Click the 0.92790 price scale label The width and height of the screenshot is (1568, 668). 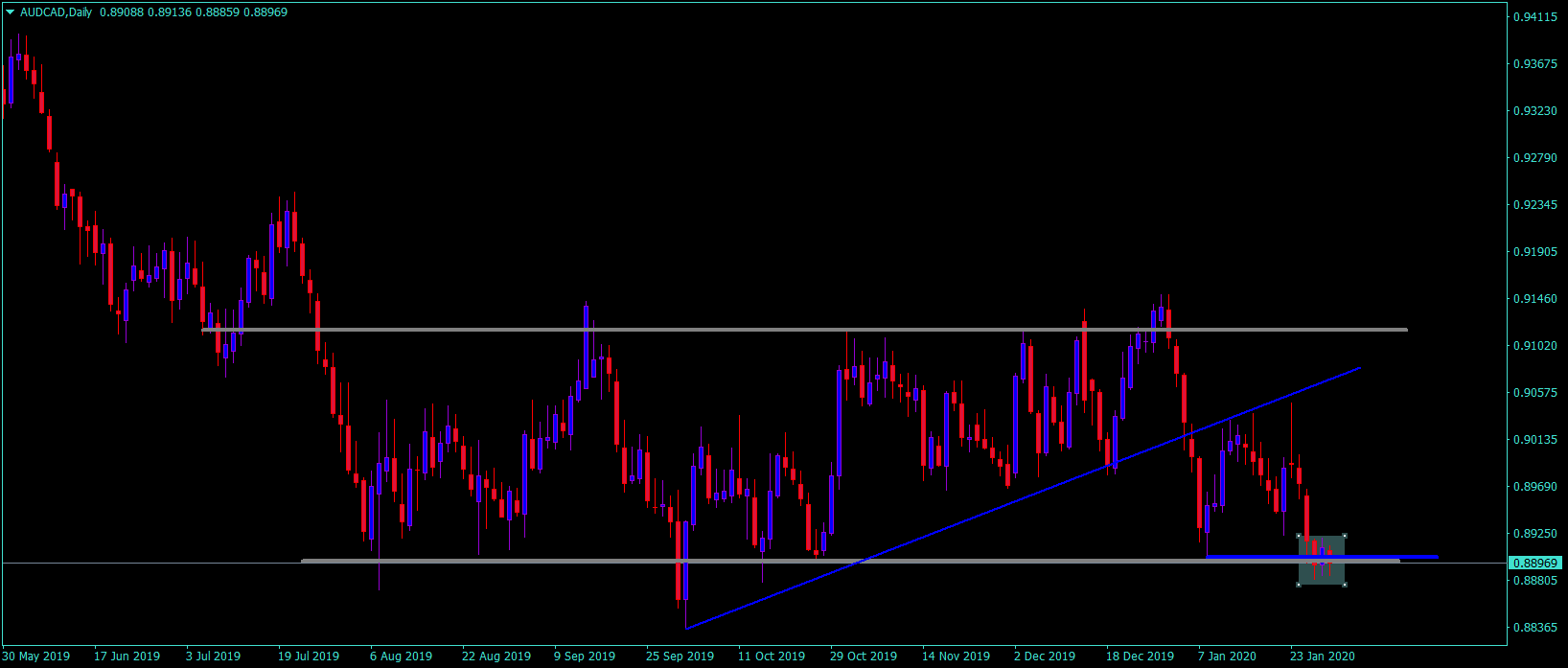point(1533,158)
